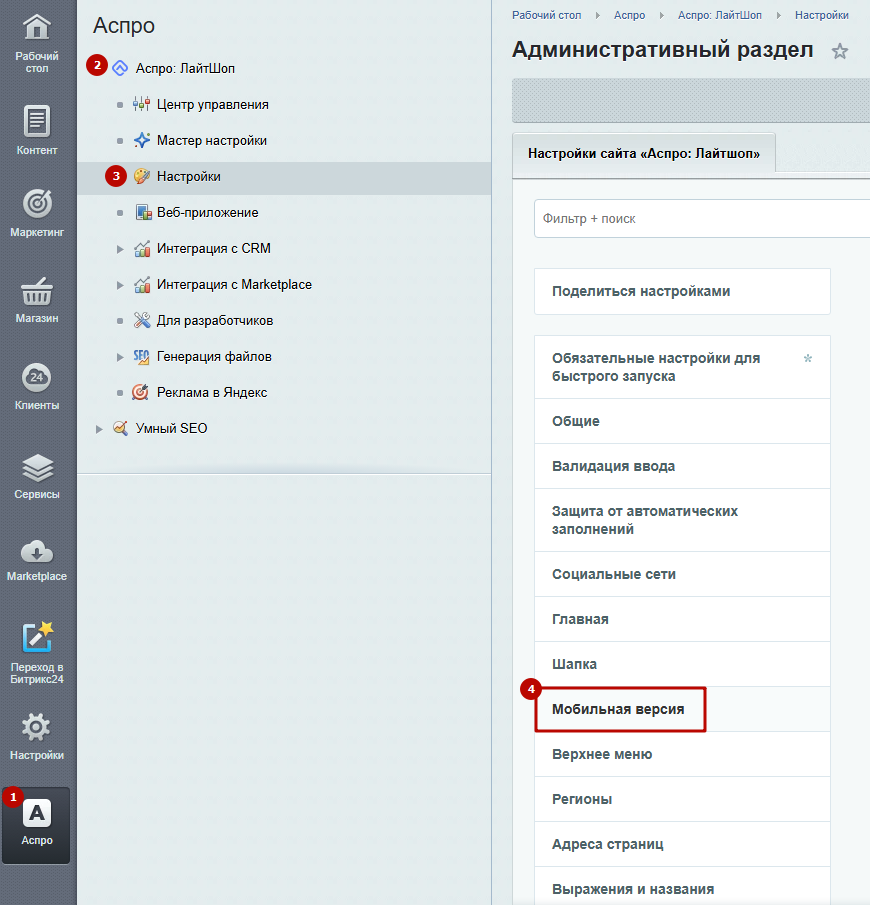Screen dimensions: 870x905
Task: Open the Магазин basket icon
Action: (x=36, y=291)
